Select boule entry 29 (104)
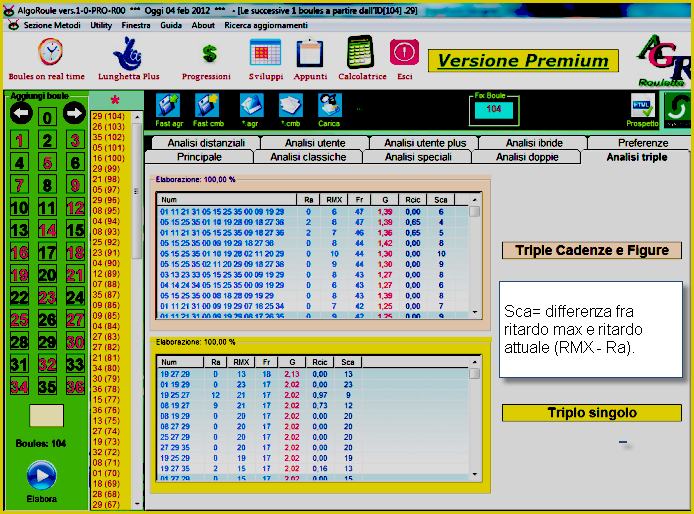Screen dimensions: 694x514 coord(109,116)
